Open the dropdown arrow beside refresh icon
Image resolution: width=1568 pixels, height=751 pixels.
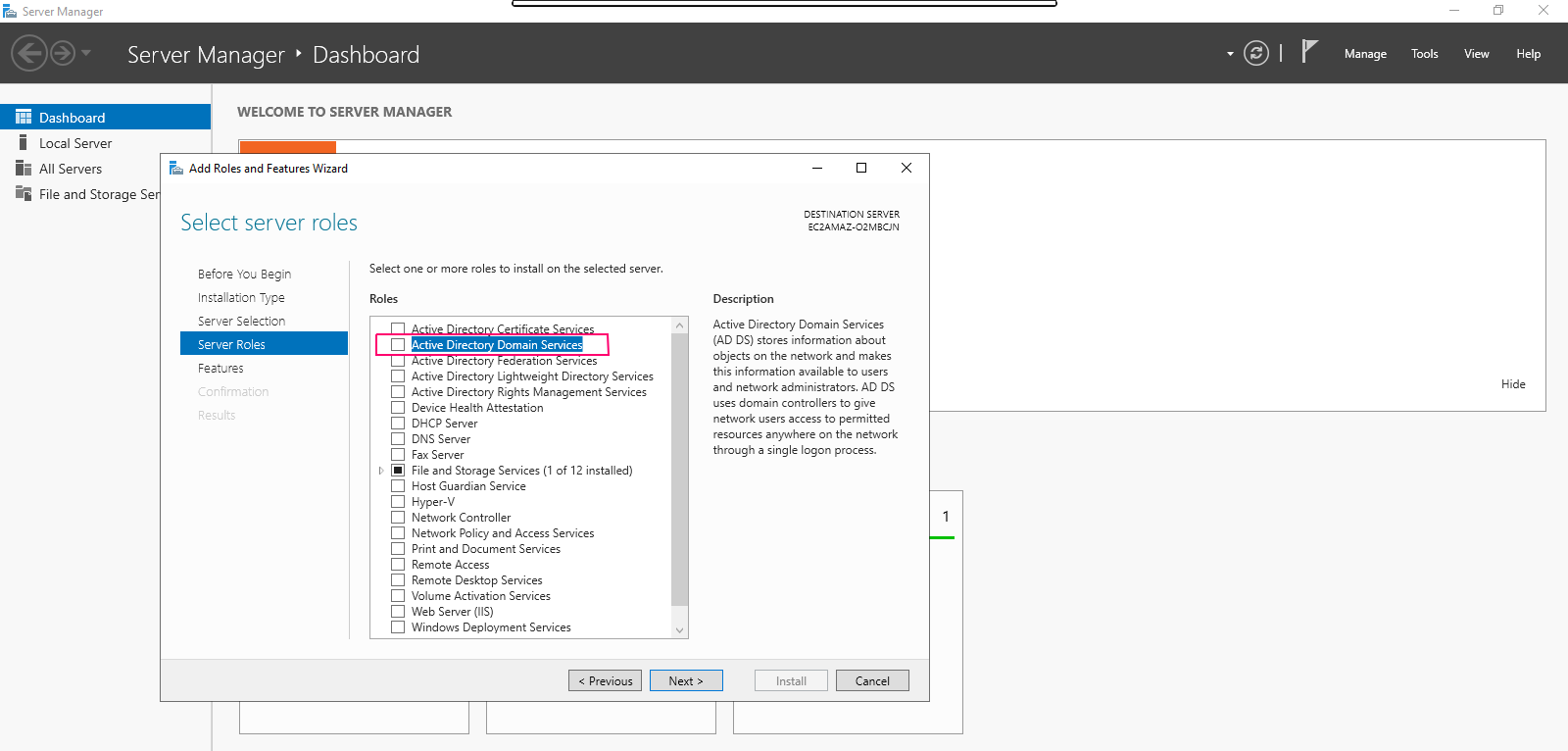pos(1230,54)
